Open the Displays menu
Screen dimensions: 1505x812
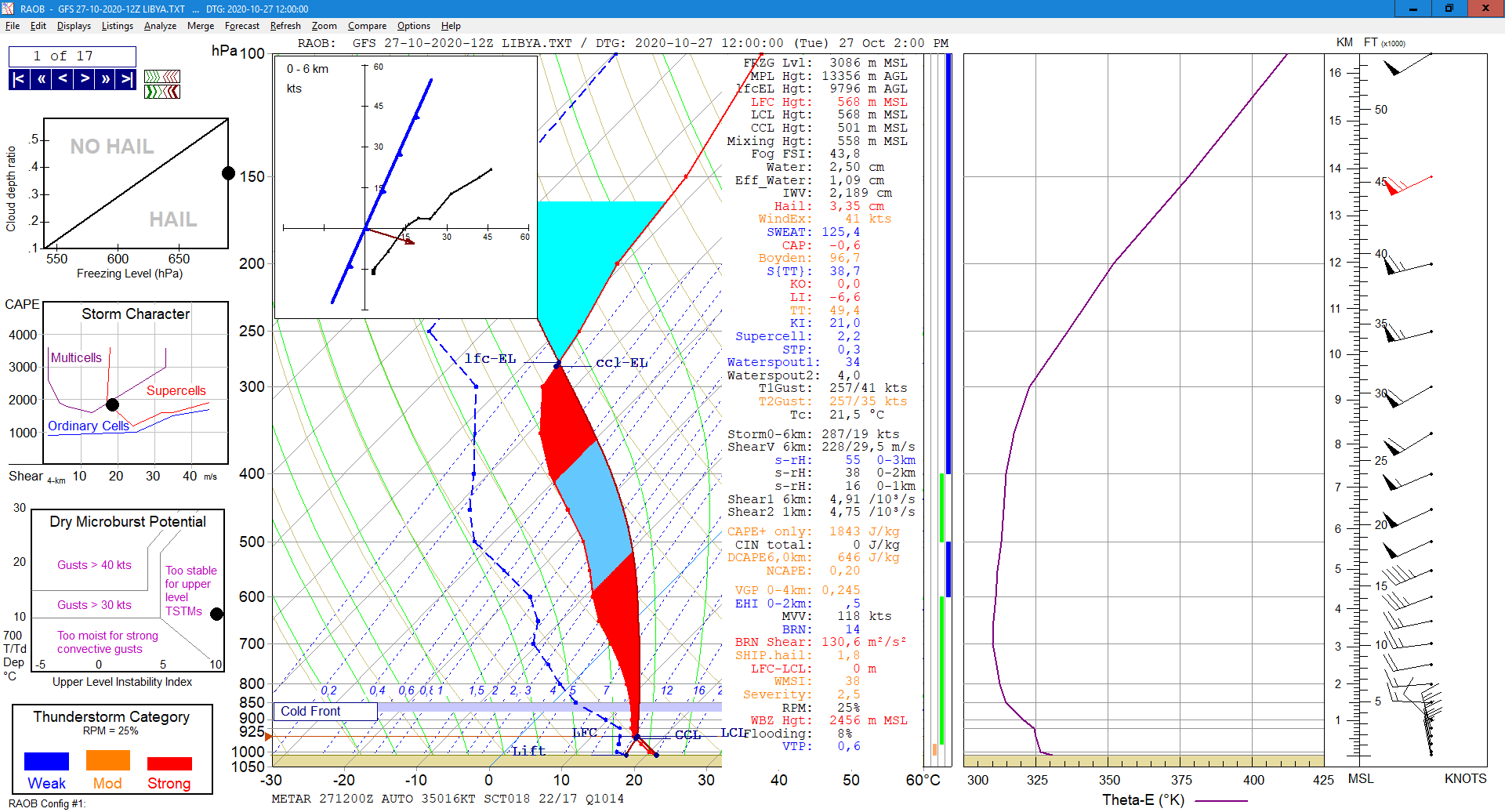click(74, 26)
